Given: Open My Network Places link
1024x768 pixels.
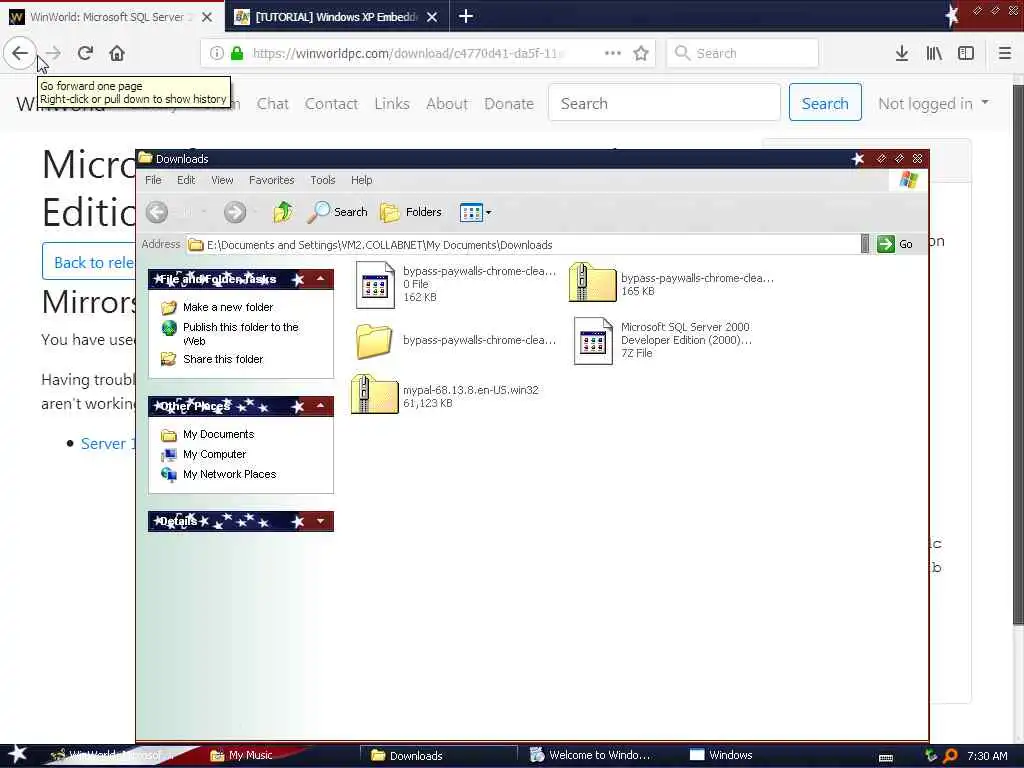Looking at the screenshot, I should click(229, 474).
